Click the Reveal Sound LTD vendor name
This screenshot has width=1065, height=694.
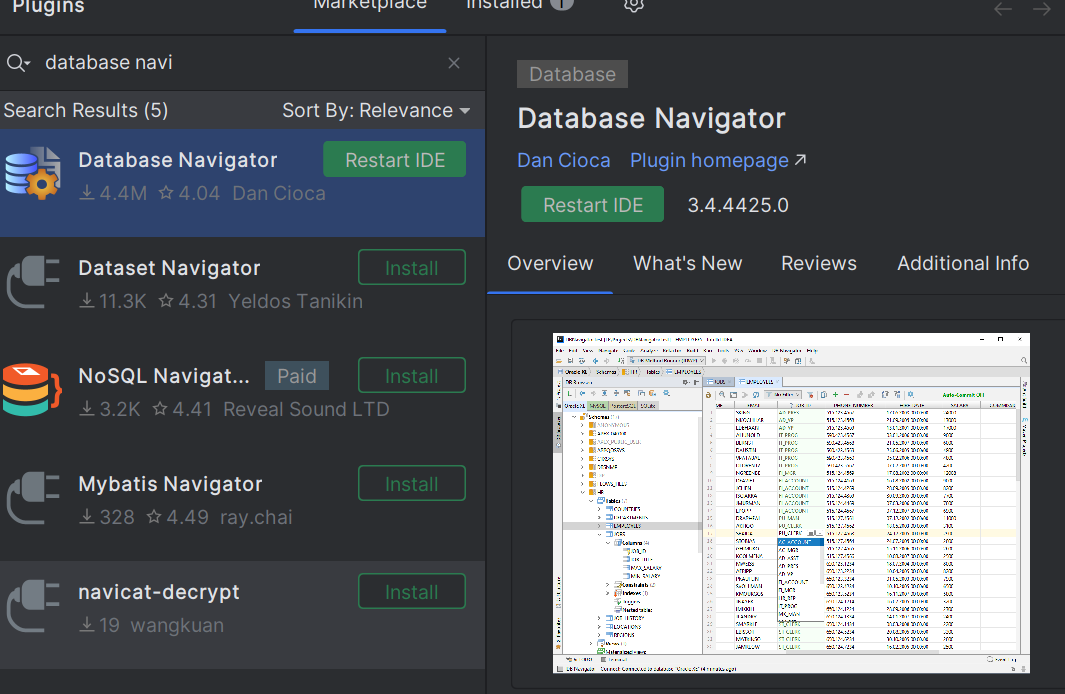click(x=306, y=409)
